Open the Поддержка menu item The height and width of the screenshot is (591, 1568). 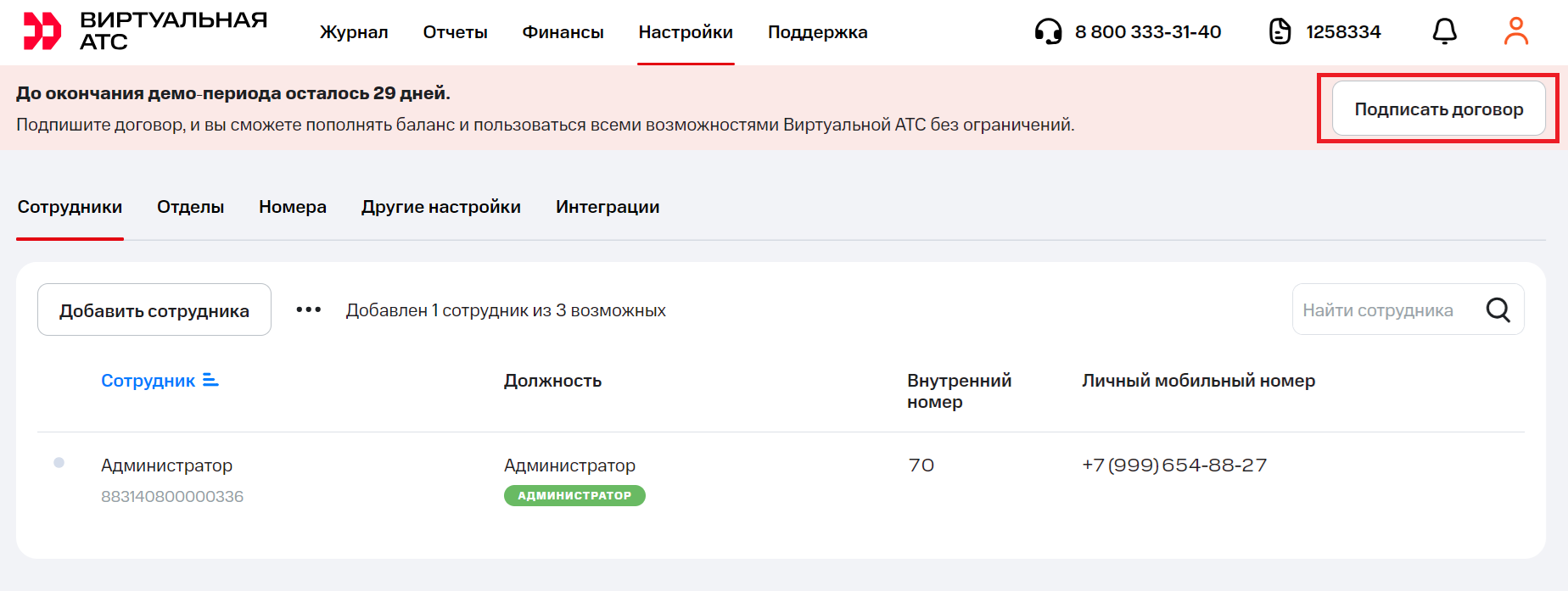817,32
